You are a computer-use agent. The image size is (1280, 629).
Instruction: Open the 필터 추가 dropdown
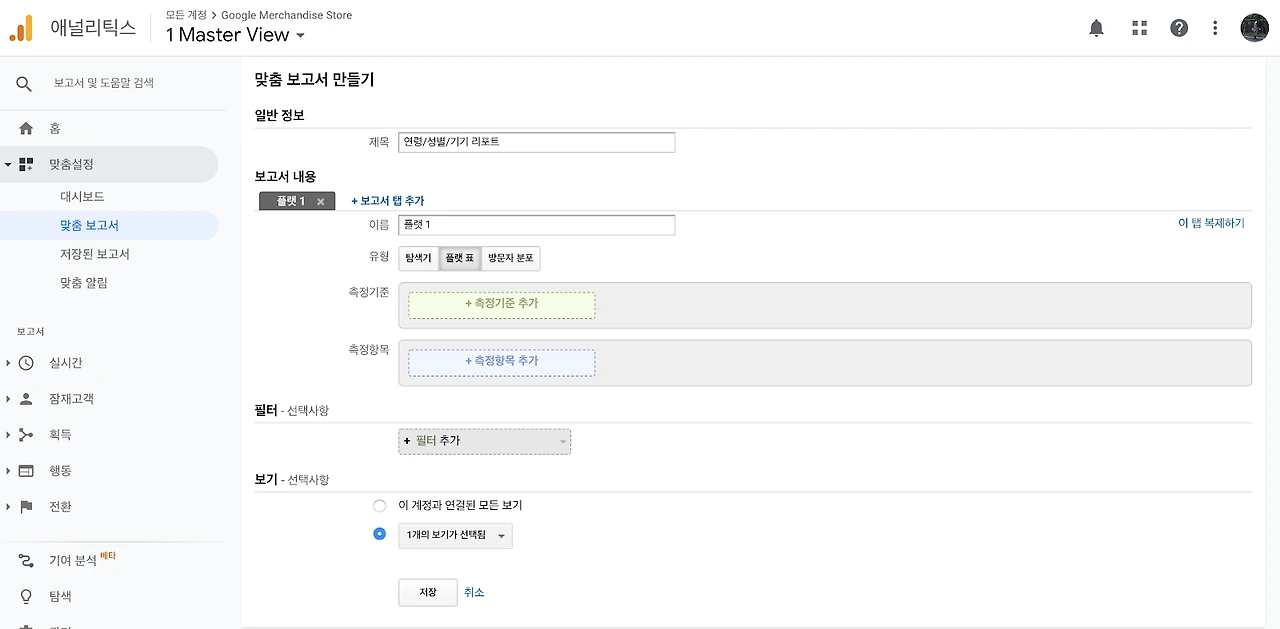pyautogui.click(x=484, y=441)
